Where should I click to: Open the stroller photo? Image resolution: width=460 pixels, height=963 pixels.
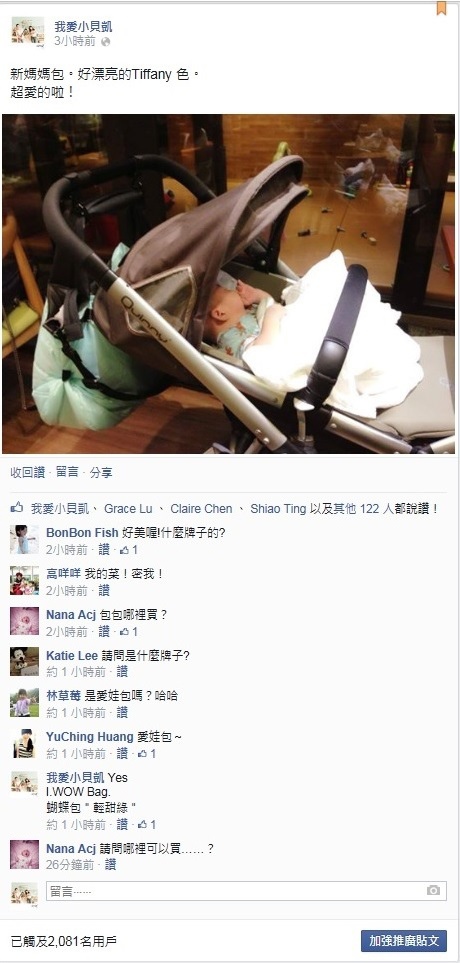click(228, 284)
